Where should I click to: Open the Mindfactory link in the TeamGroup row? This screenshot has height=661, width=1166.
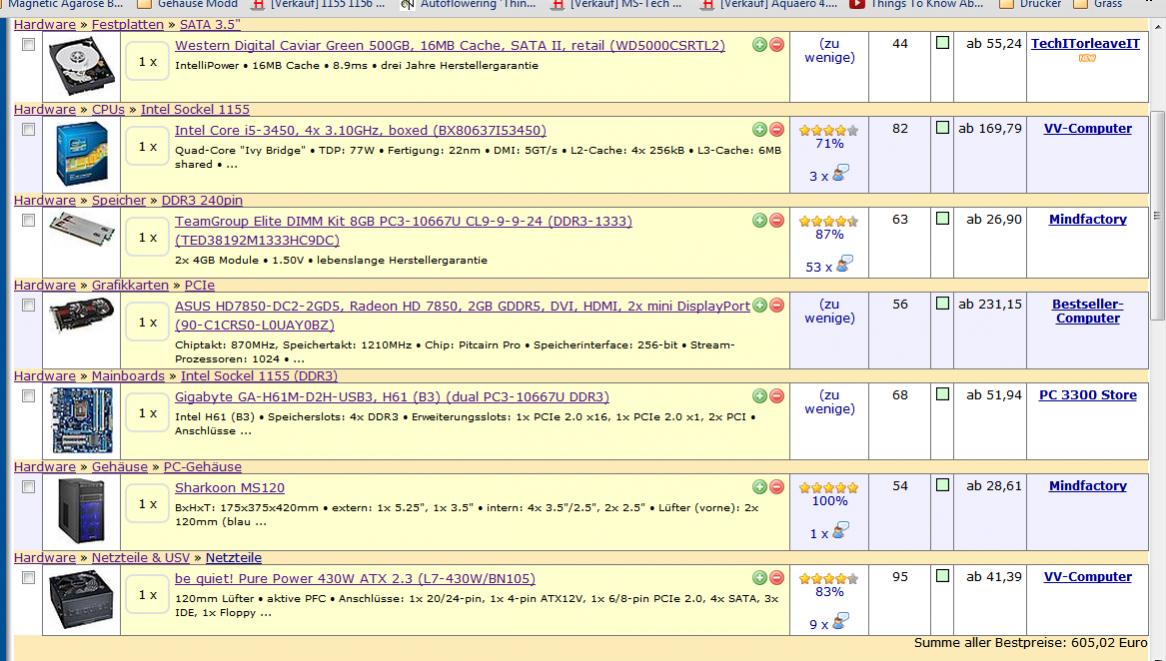pyautogui.click(x=1087, y=219)
